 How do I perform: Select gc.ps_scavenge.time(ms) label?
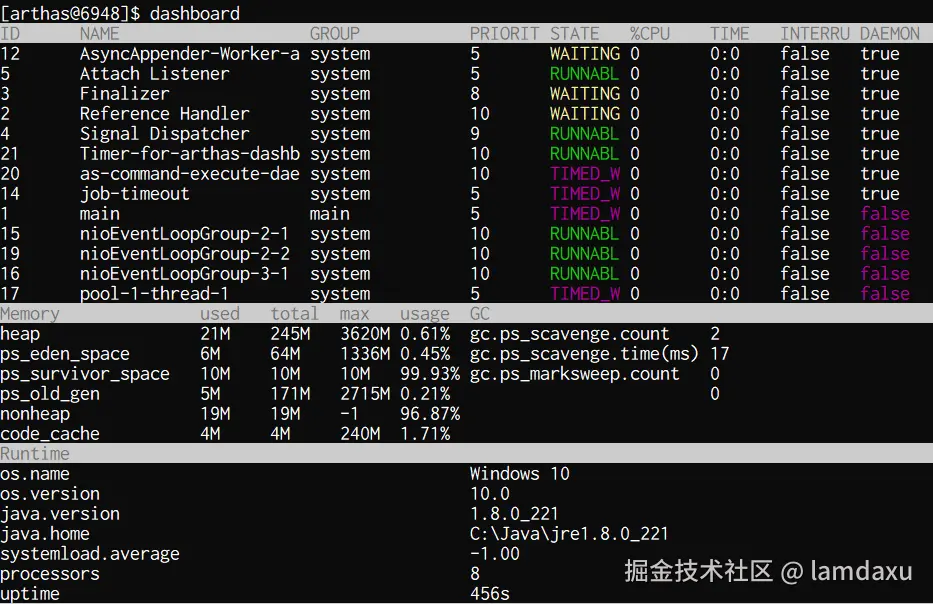pyautogui.click(x=584, y=354)
